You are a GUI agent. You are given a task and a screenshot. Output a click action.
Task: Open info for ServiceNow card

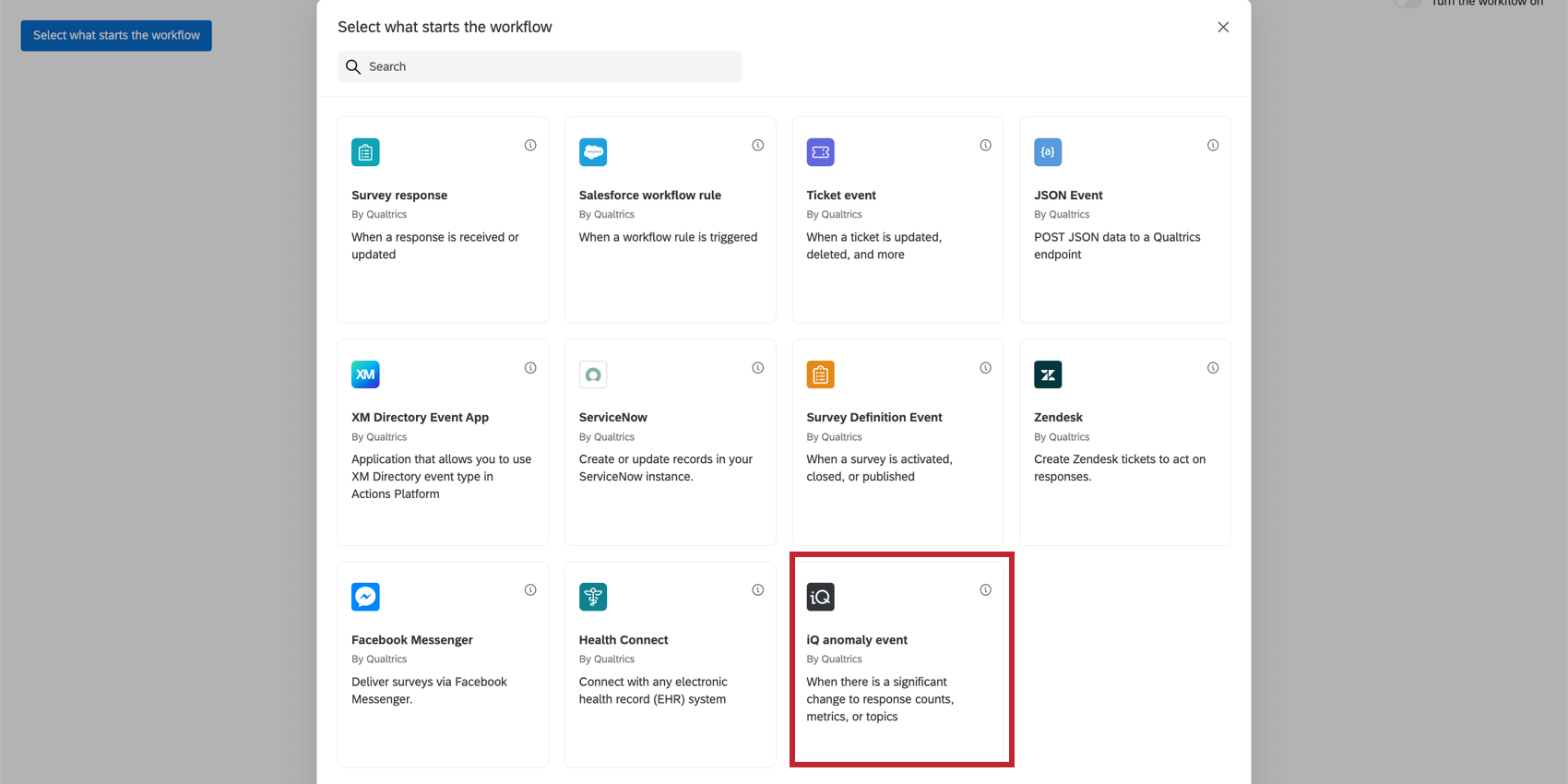click(x=758, y=368)
